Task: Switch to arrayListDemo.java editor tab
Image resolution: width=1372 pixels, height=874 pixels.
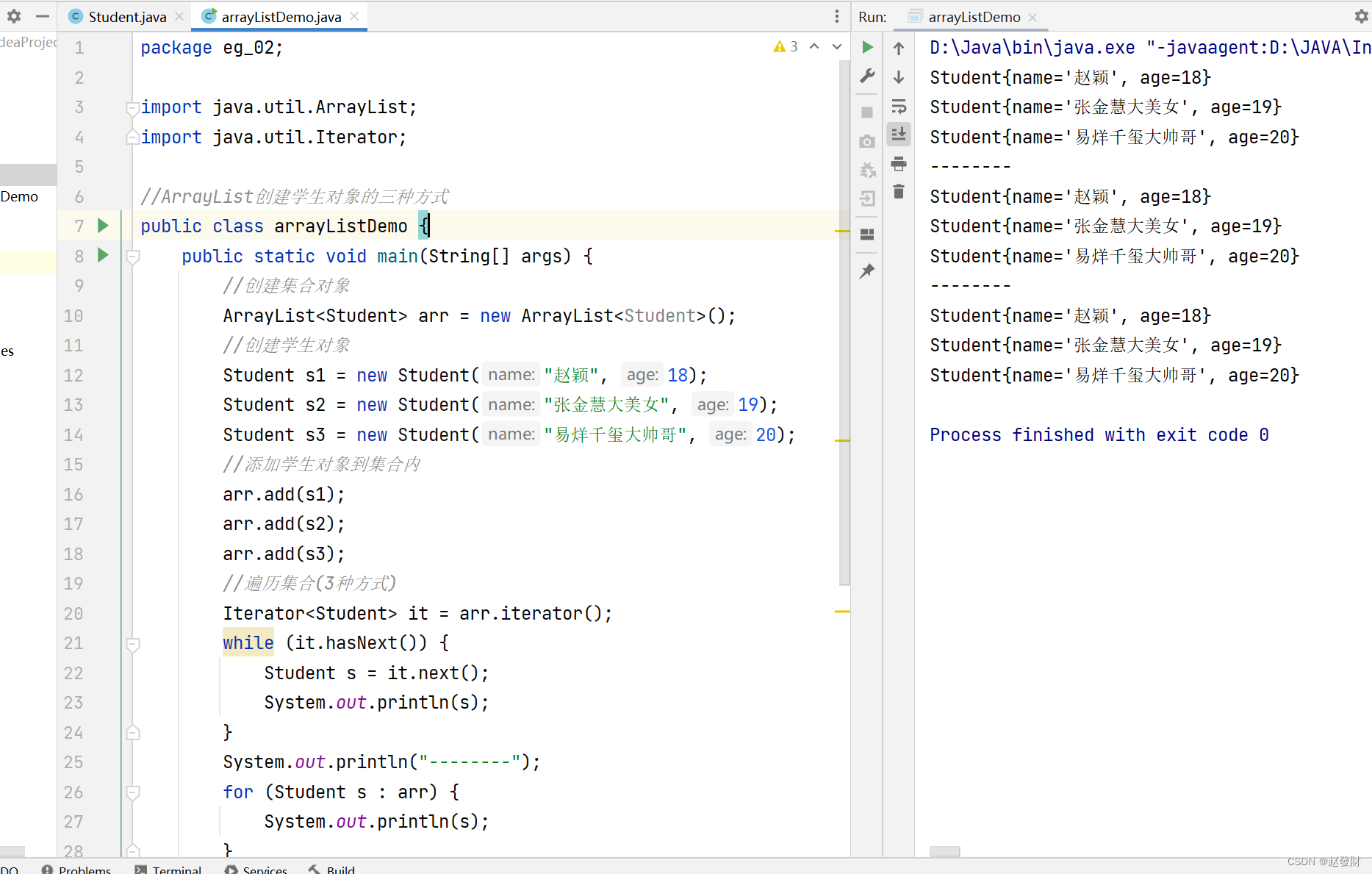Action: click(281, 16)
